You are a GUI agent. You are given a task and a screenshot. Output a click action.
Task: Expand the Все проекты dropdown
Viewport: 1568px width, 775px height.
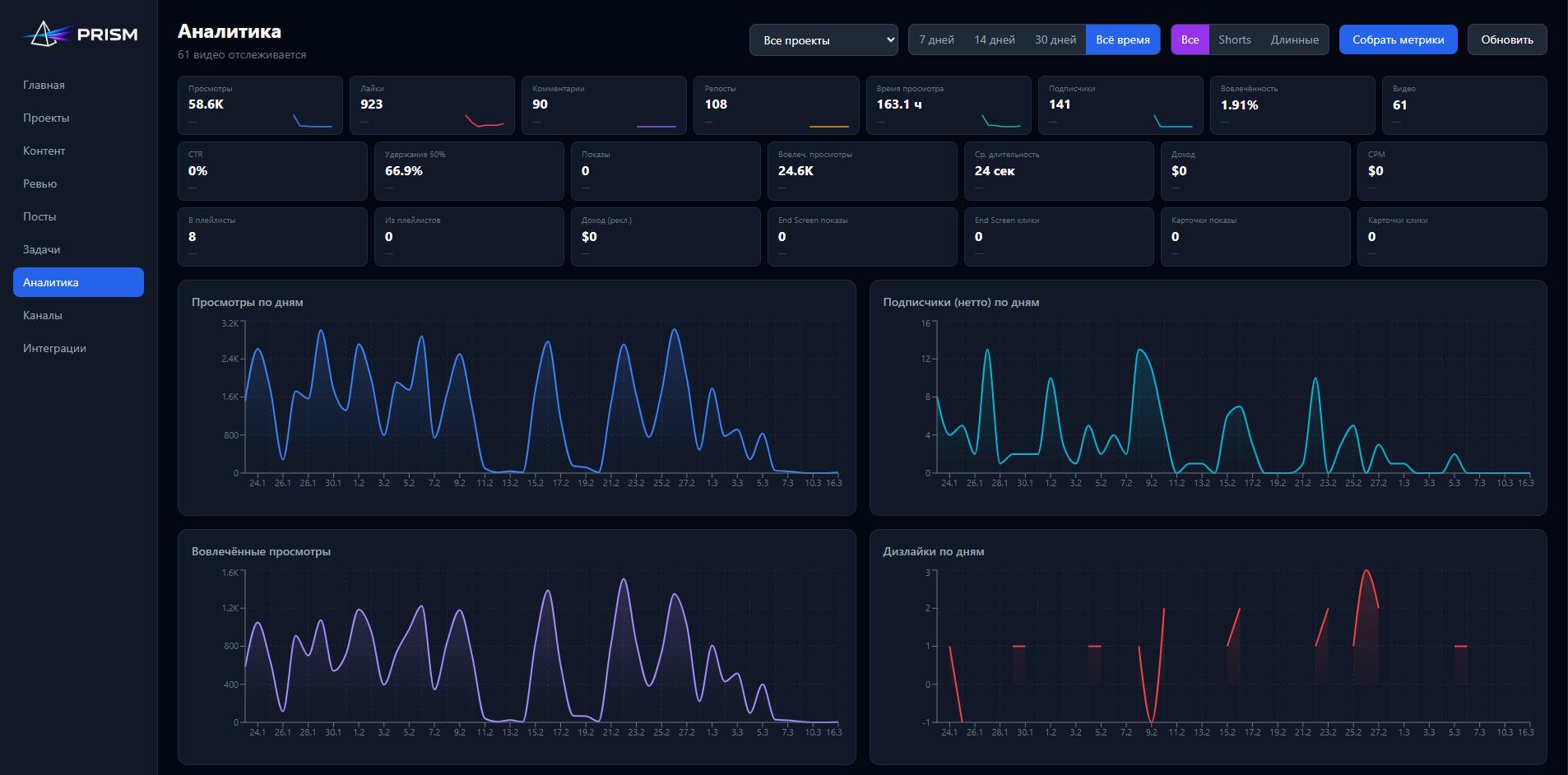[x=823, y=39]
